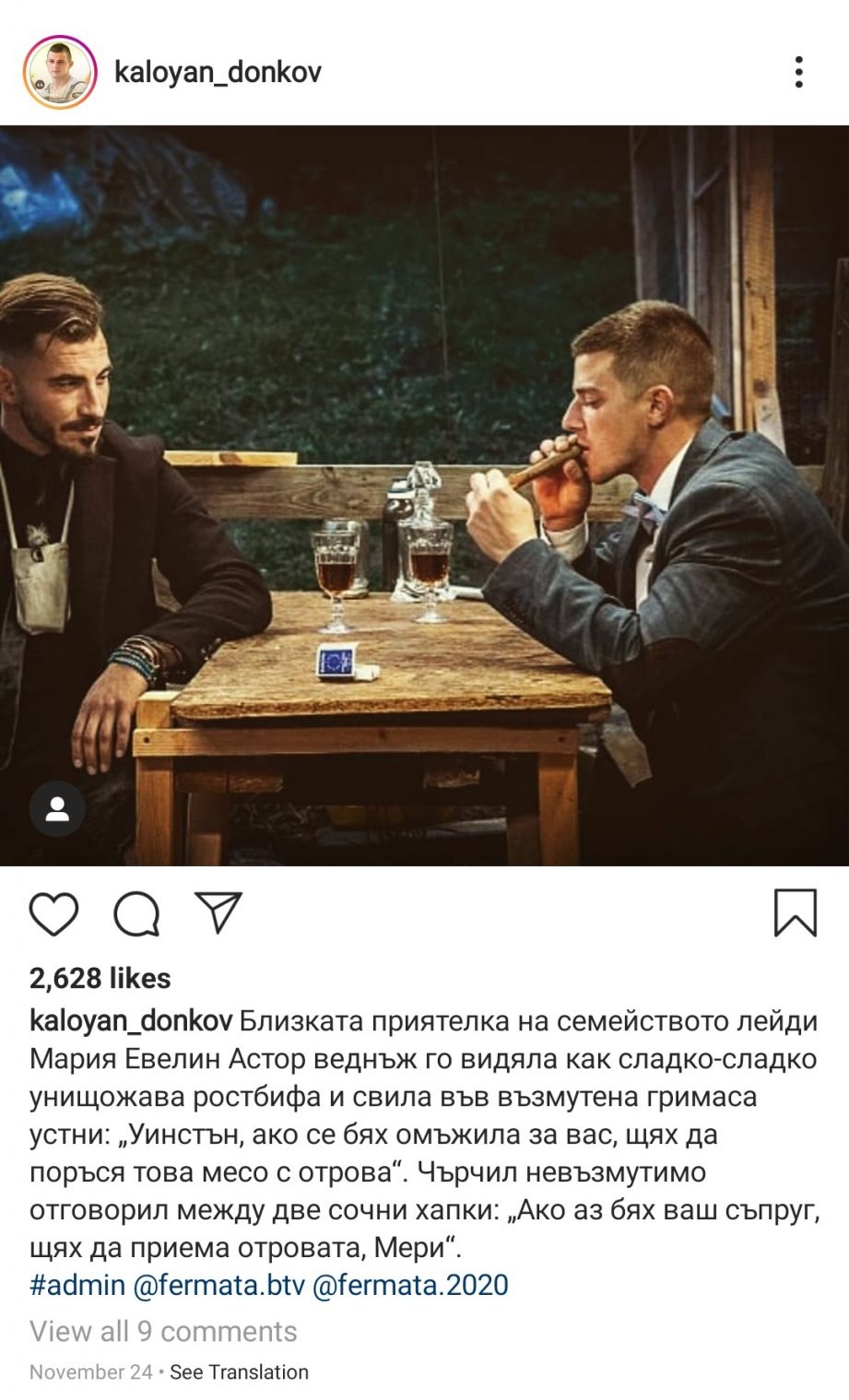Viewport: 849px width, 1400px height.
Task: Open kaloyan_donkov username in caption
Action: point(131,1021)
